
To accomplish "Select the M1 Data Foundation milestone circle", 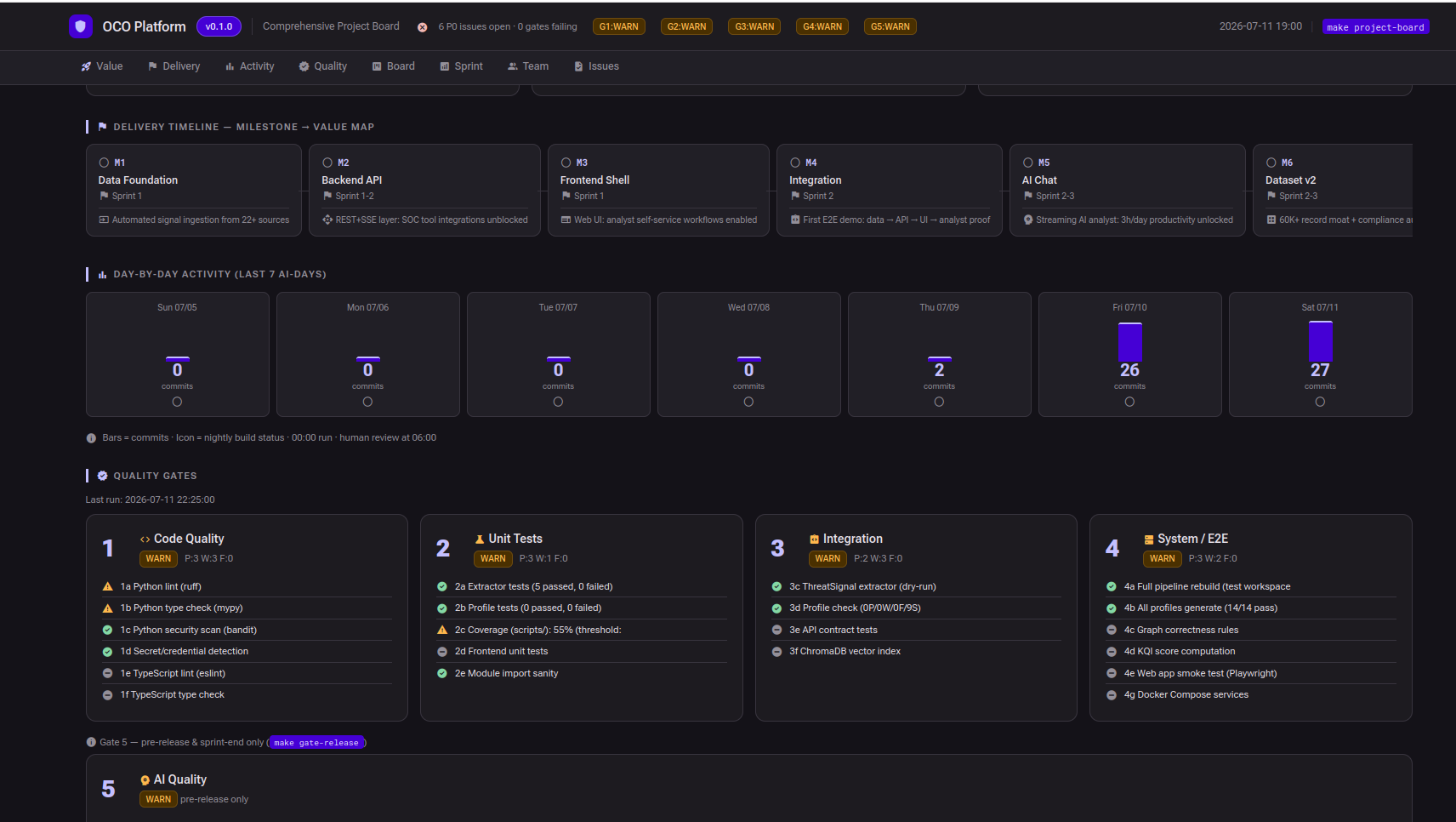I will tap(104, 163).
